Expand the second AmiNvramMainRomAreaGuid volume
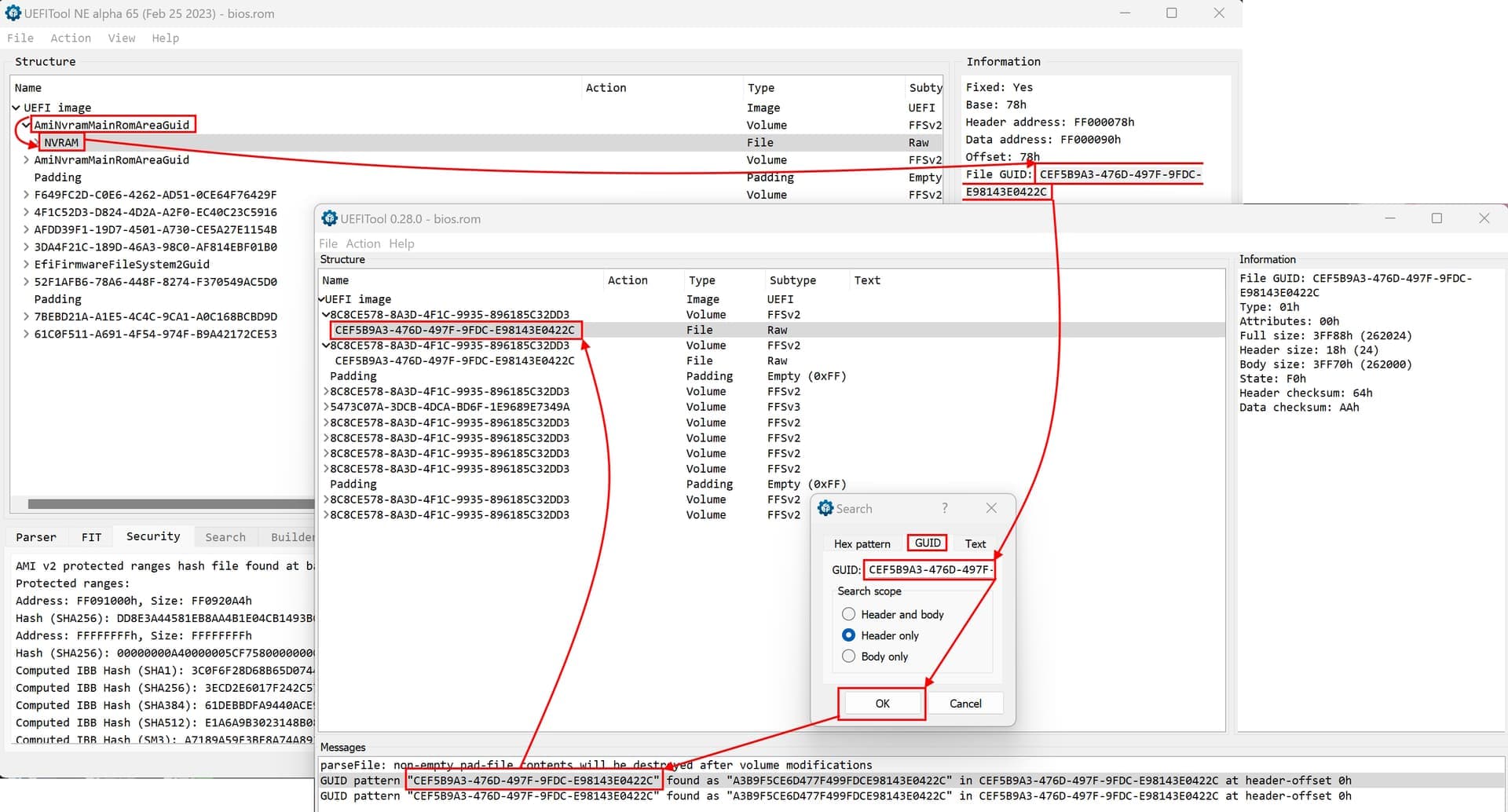1508x812 pixels. tap(27, 159)
